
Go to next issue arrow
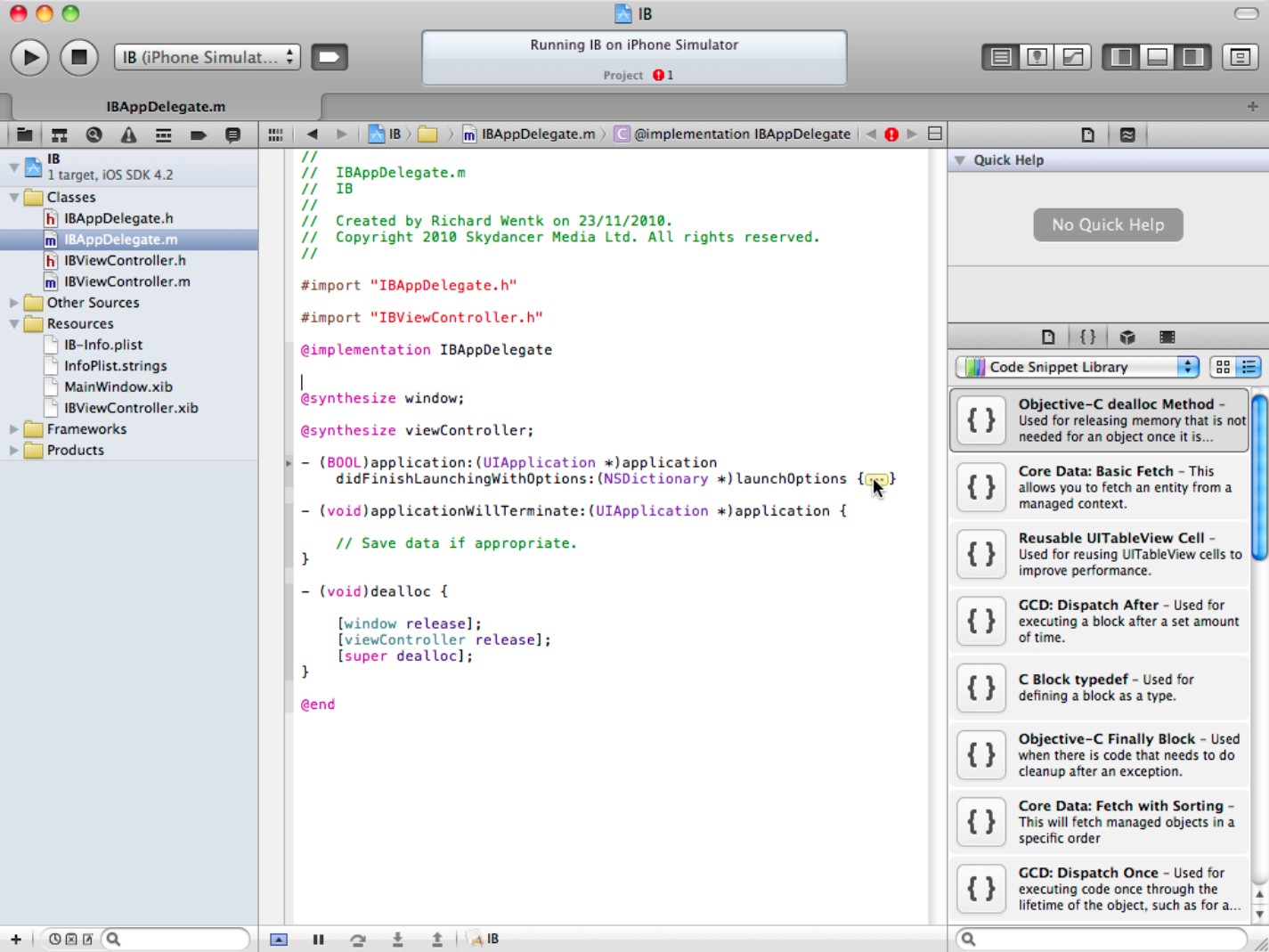[x=912, y=134]
